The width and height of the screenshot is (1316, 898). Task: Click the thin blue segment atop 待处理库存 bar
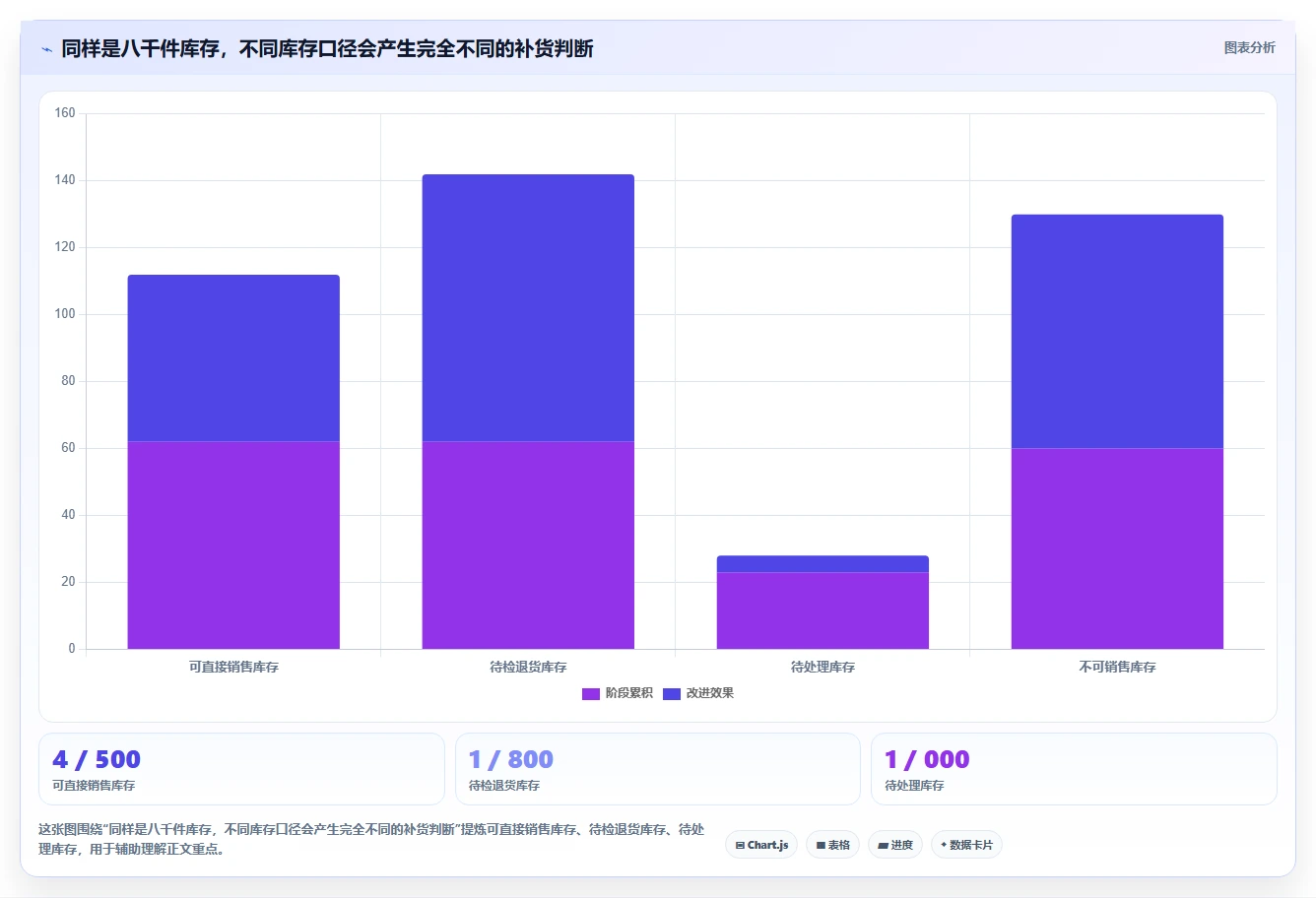pyautogui.click(x=822, y=563)
